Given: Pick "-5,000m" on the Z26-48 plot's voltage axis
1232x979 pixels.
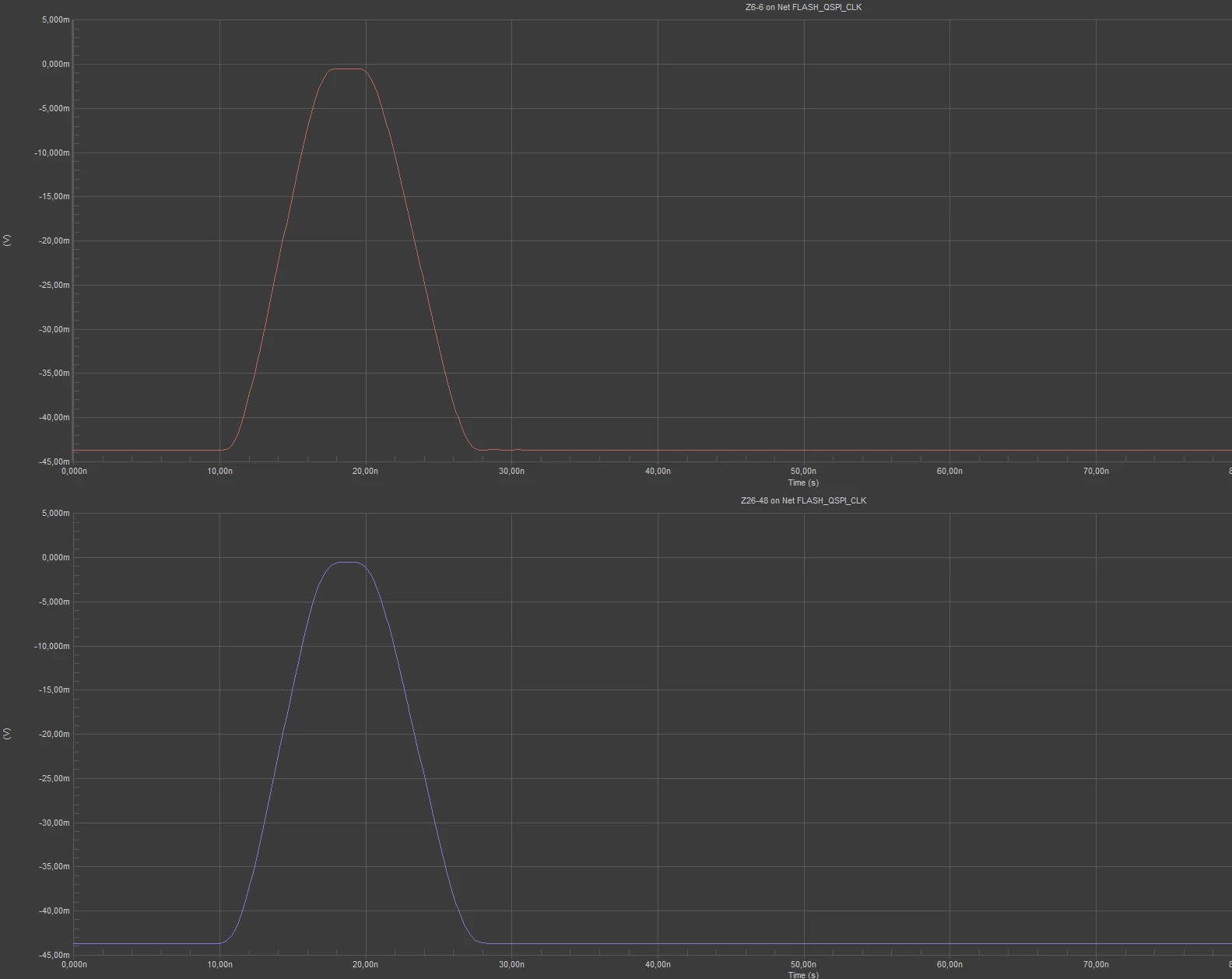Looking at the screenshot, I should pos(54,602).
